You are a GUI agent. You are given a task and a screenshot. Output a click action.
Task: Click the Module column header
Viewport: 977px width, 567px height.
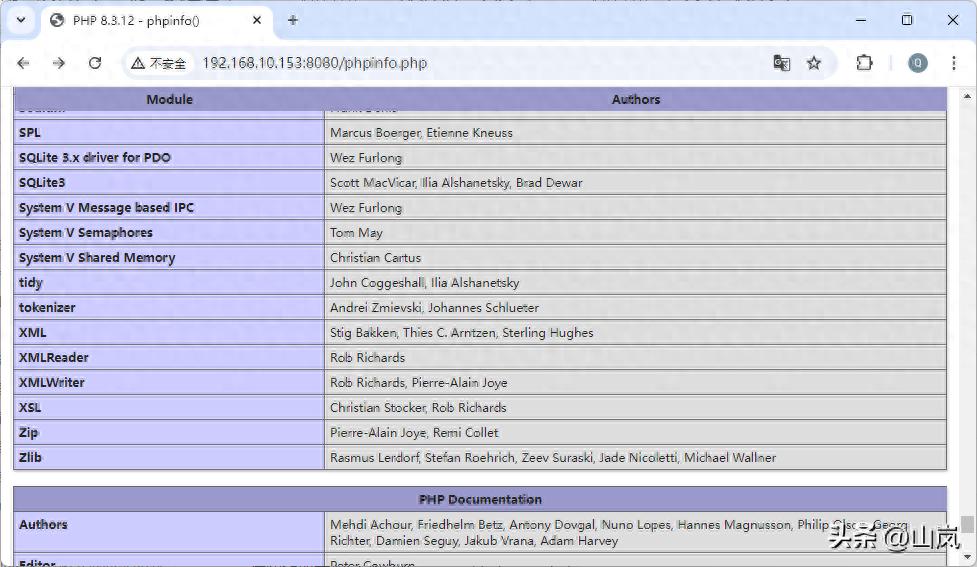pyautogui.click(x=169, y=100)
